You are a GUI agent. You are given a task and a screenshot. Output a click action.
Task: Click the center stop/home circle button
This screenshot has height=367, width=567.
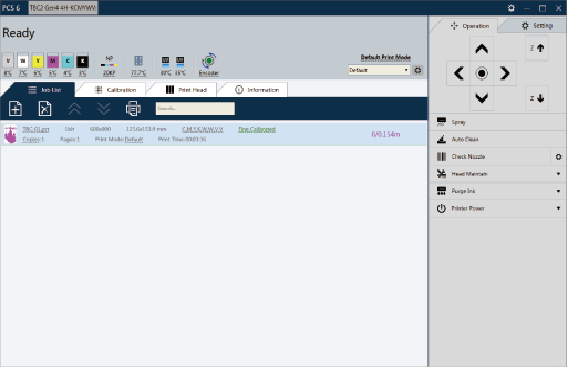pyautogui.click(x=481, y=73)
